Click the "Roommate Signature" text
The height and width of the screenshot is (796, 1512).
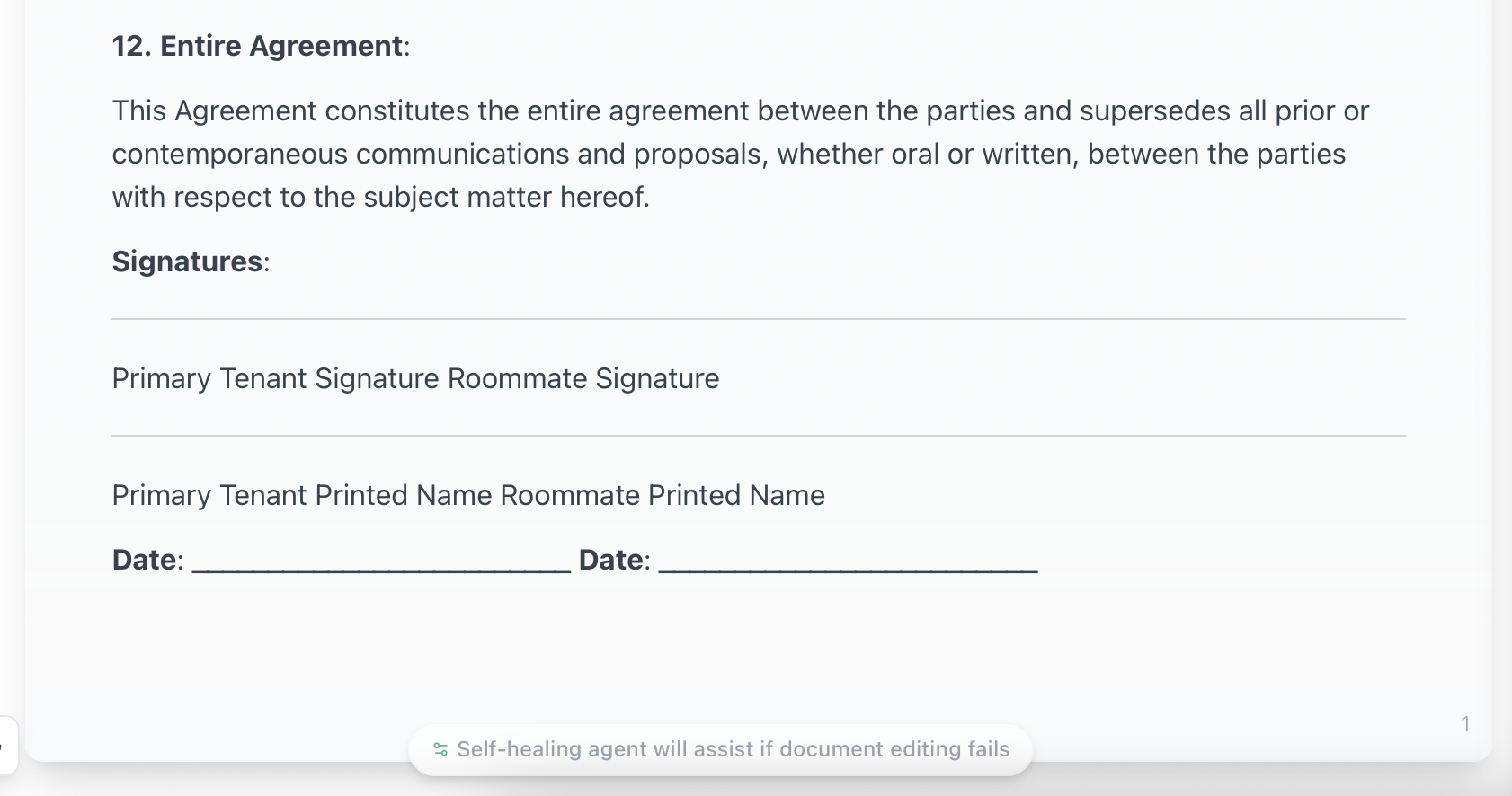tap(583, 378)
